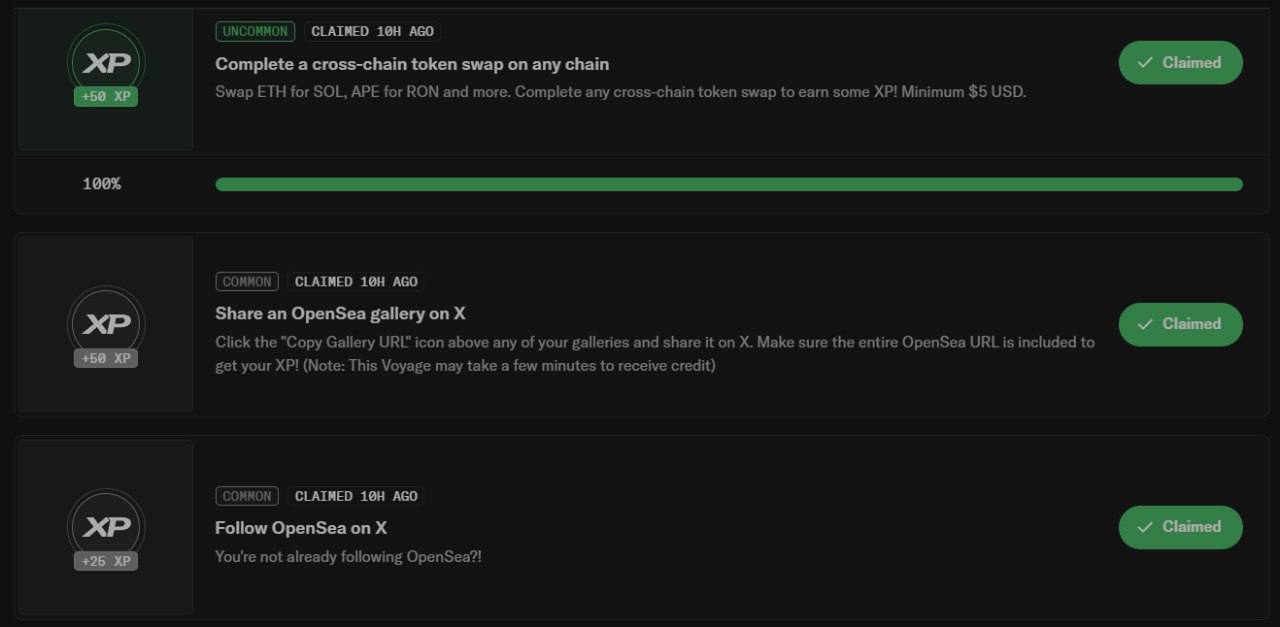Select the COMMON tag on Share gallery voyage
The width and height of the screenshot is (1280, 627).
247,282
